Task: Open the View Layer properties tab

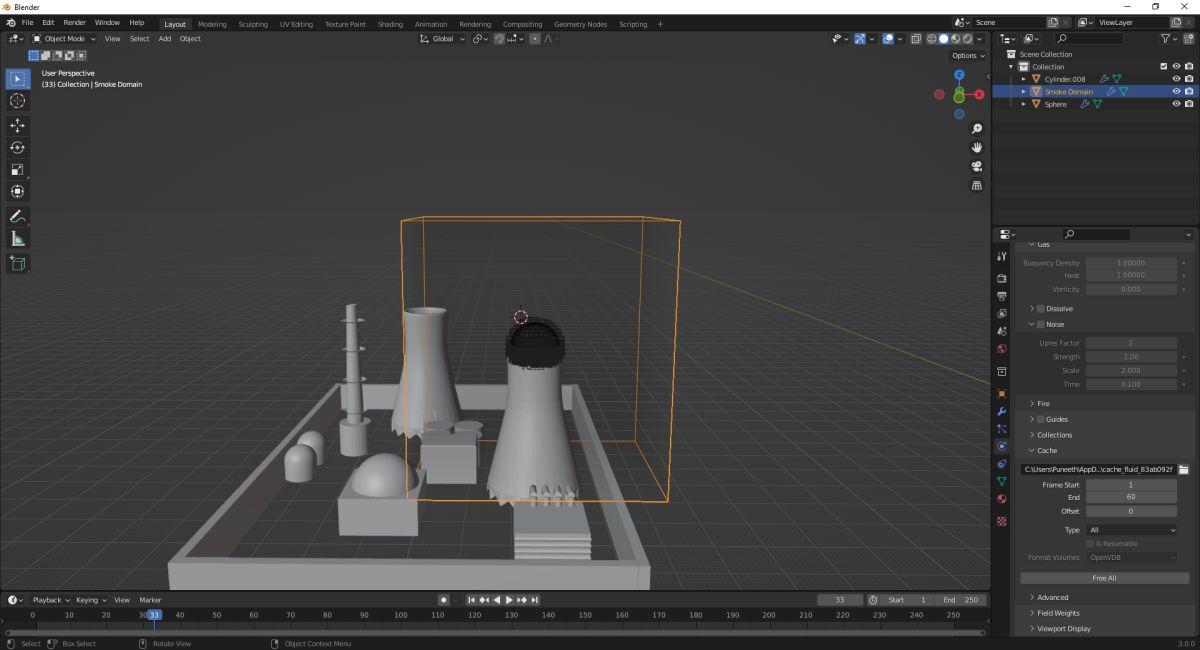Action: [x=1002, y=313]
